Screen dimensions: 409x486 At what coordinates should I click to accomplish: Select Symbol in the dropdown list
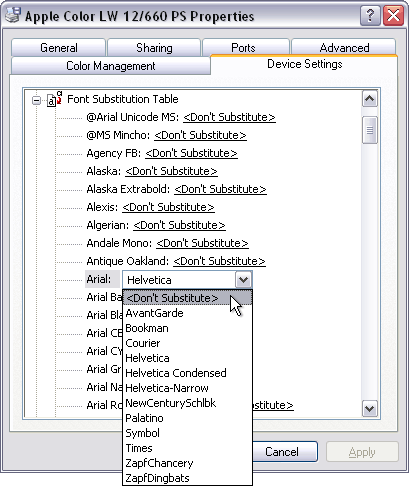click(x=188, y=433)
